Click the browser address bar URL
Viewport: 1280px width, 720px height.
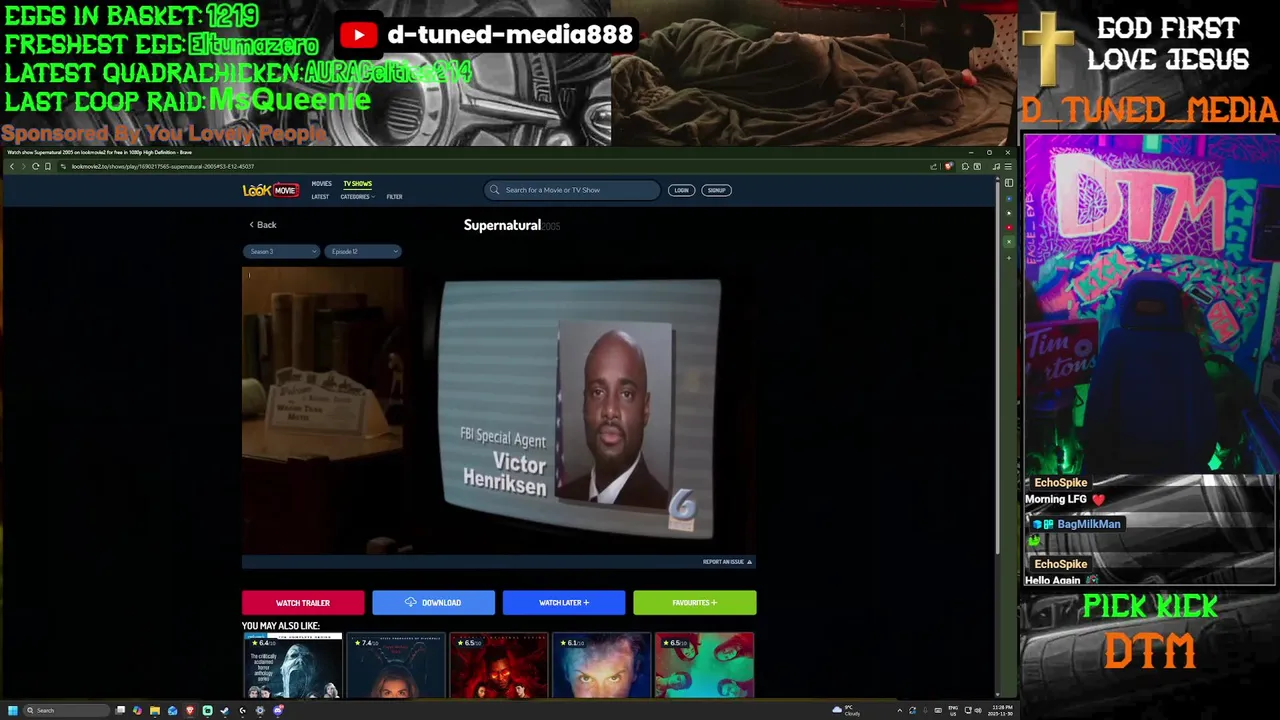click(x=163, y=166)
